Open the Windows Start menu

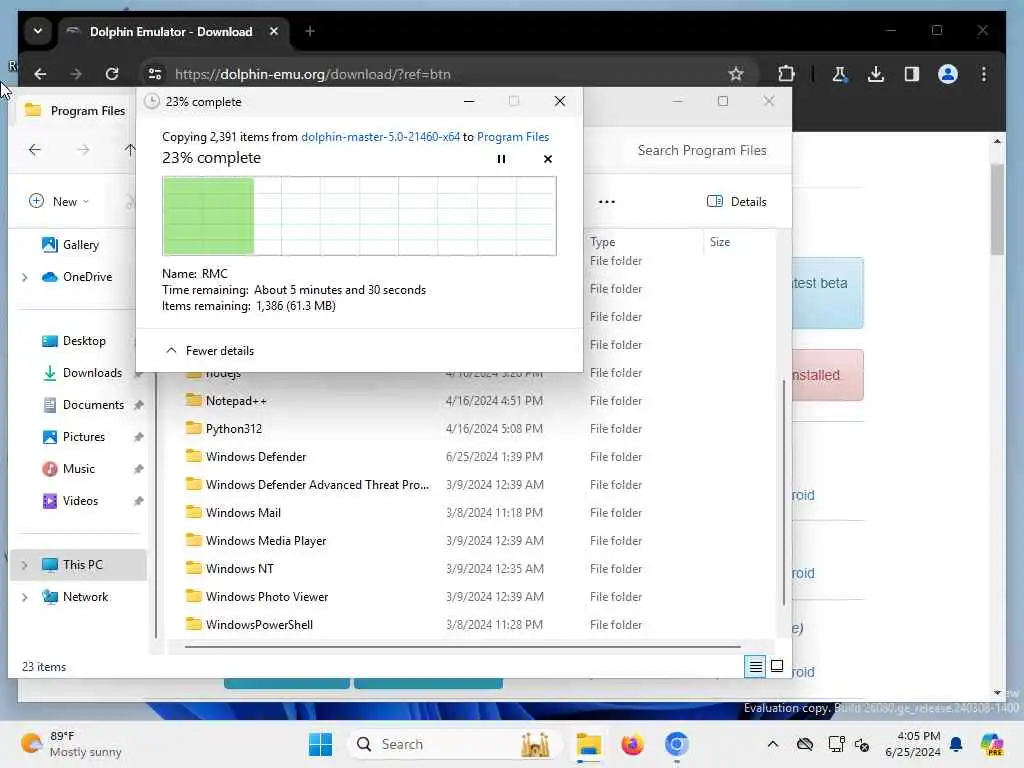coord(320,744)
